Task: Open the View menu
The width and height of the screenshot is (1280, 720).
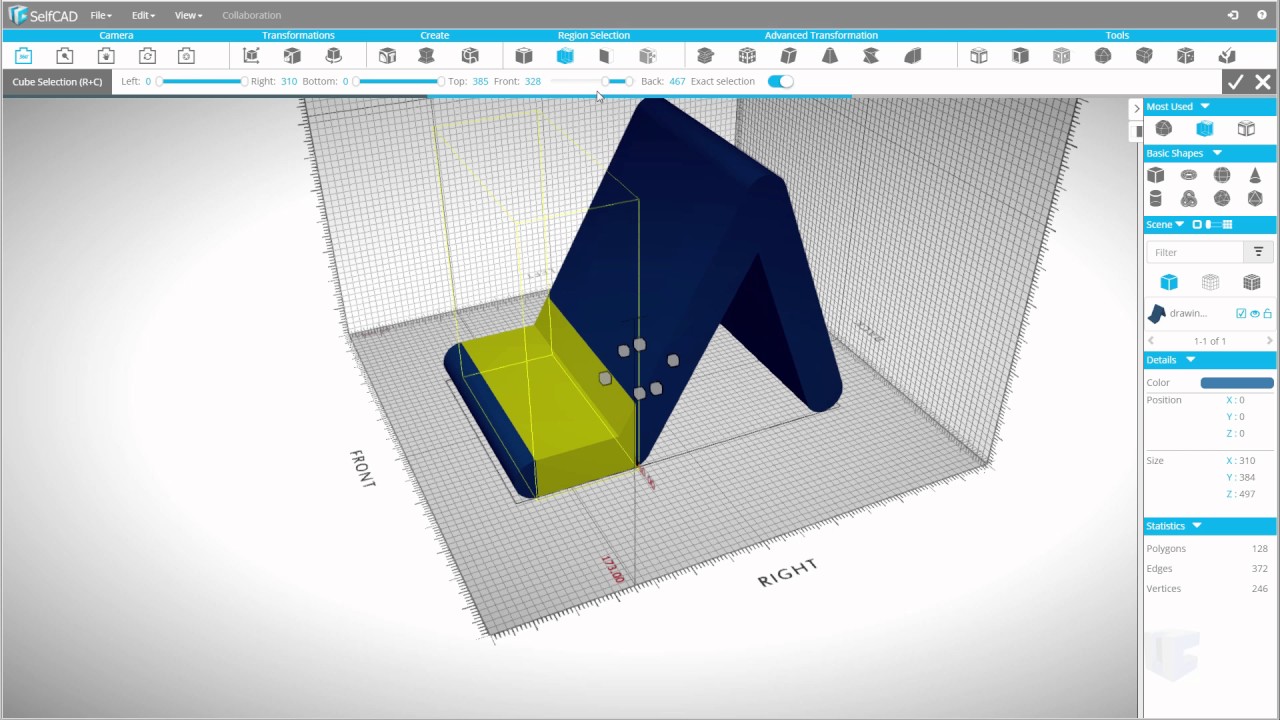Action: pyautogui.click(x=187, y=15)
